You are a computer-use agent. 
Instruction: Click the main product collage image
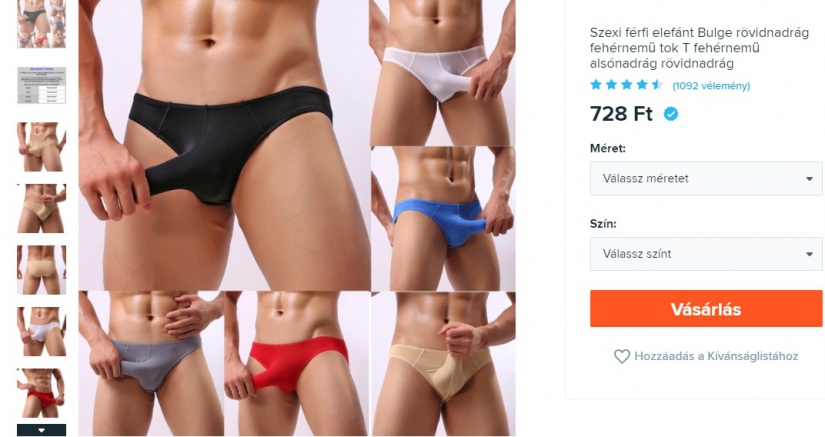297,218
